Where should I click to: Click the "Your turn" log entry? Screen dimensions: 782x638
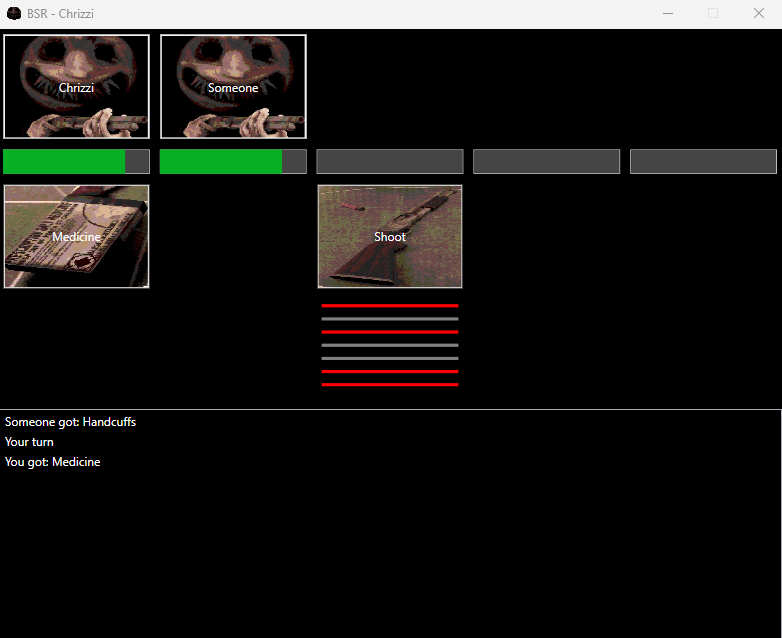pos(29,442)
